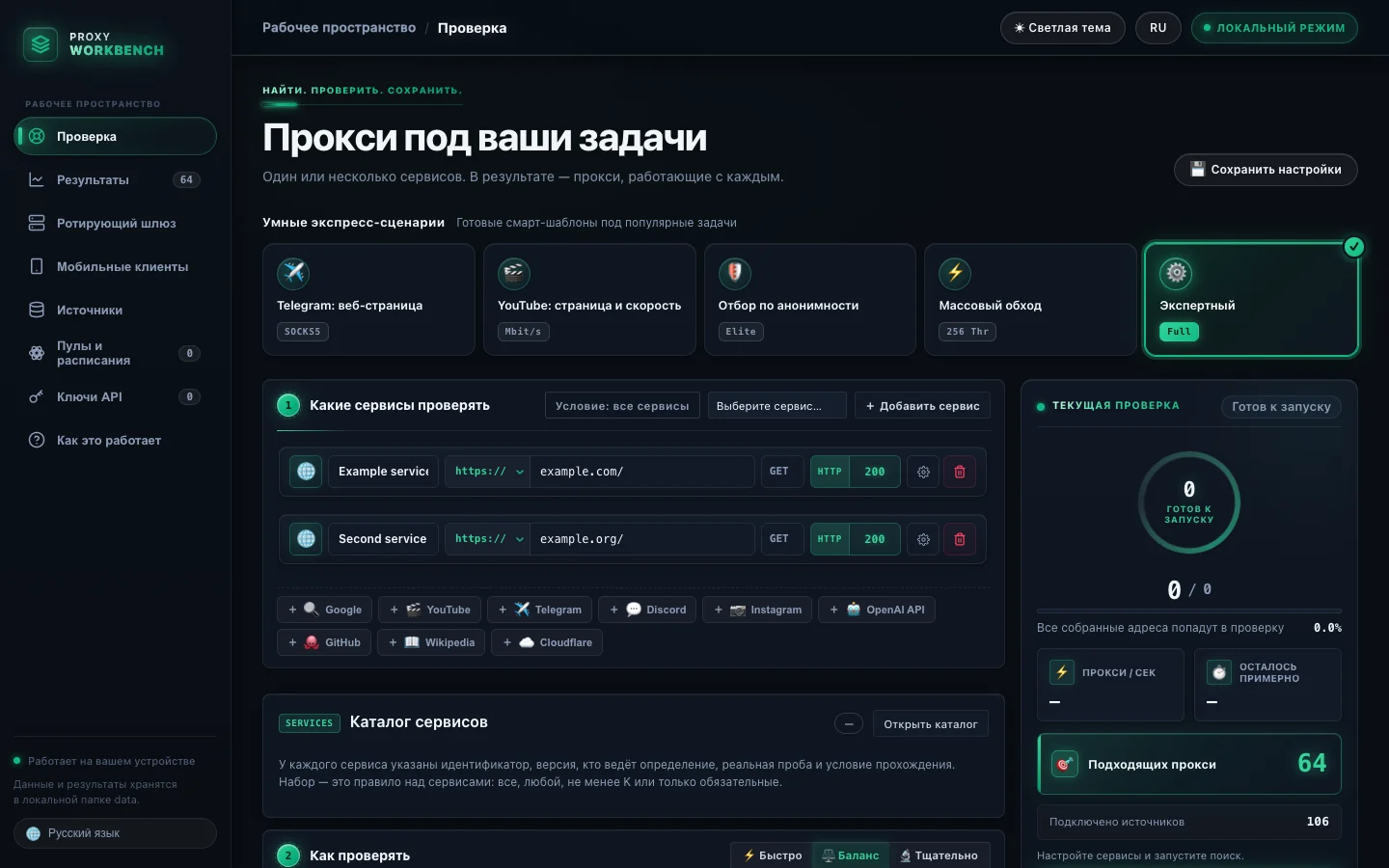Open Результаты in the sidebar
1389x868 pixels.
[x=115, y=179]
